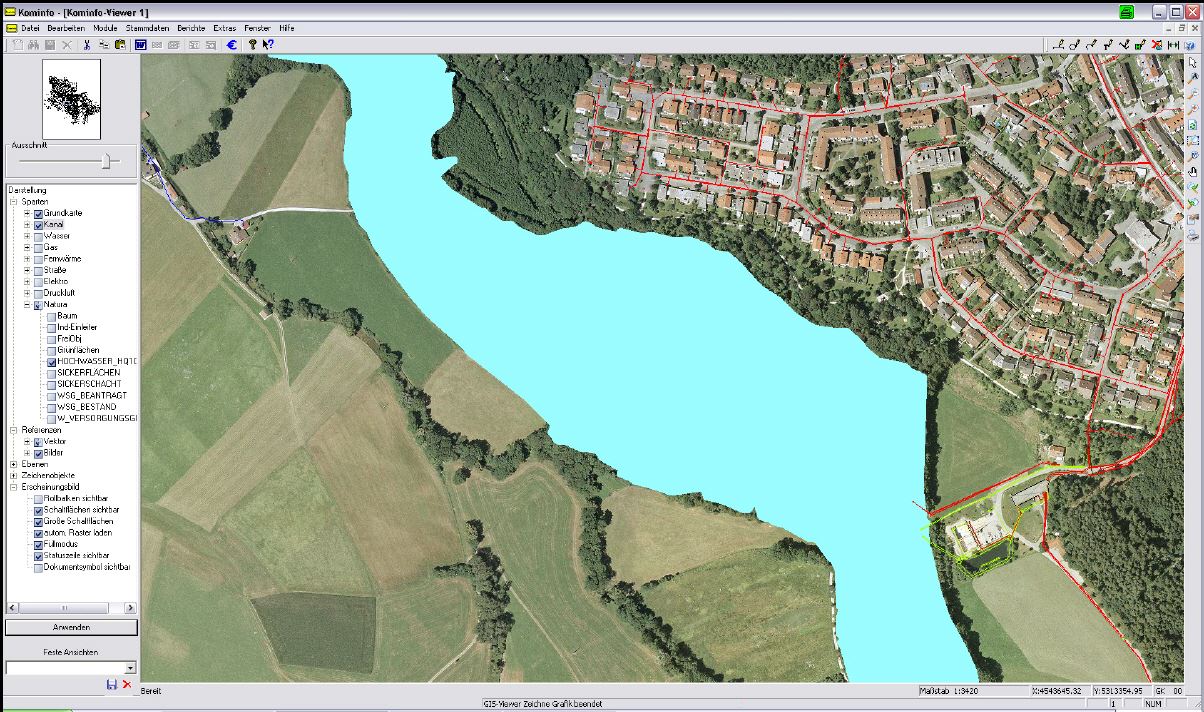Expand the Ebenen tree node

(x=14, y=464)
